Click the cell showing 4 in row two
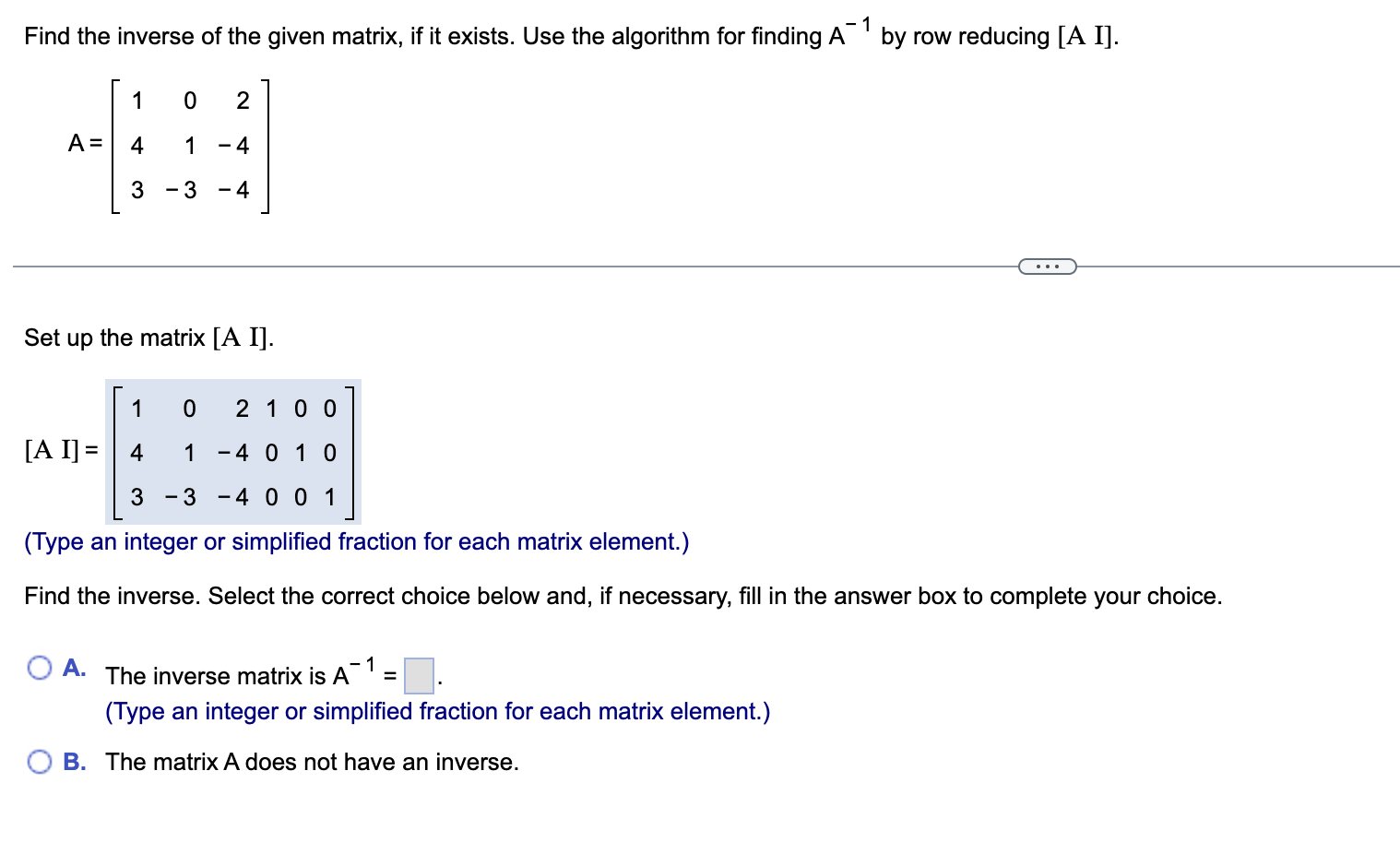Viewport: 1400px width, 854px height. tap(136, 452)
